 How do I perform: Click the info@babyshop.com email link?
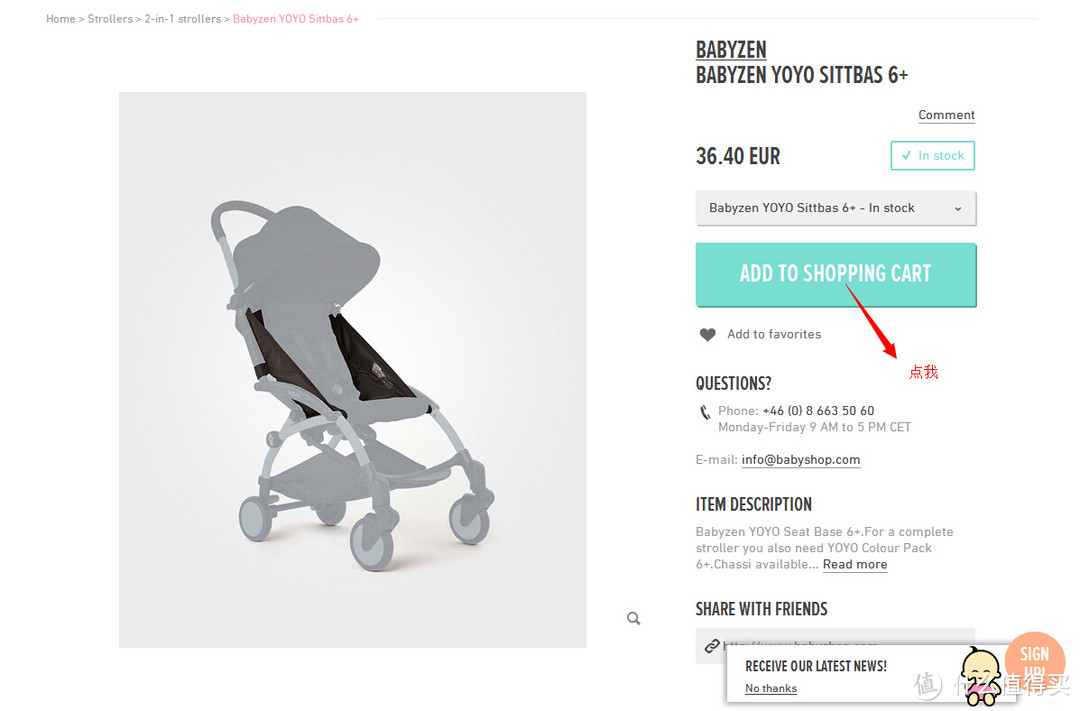click(800, 460)
